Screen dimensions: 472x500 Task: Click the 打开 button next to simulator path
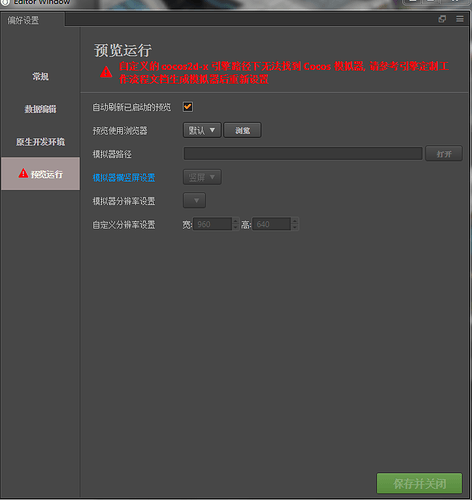(x=444, y=154)
